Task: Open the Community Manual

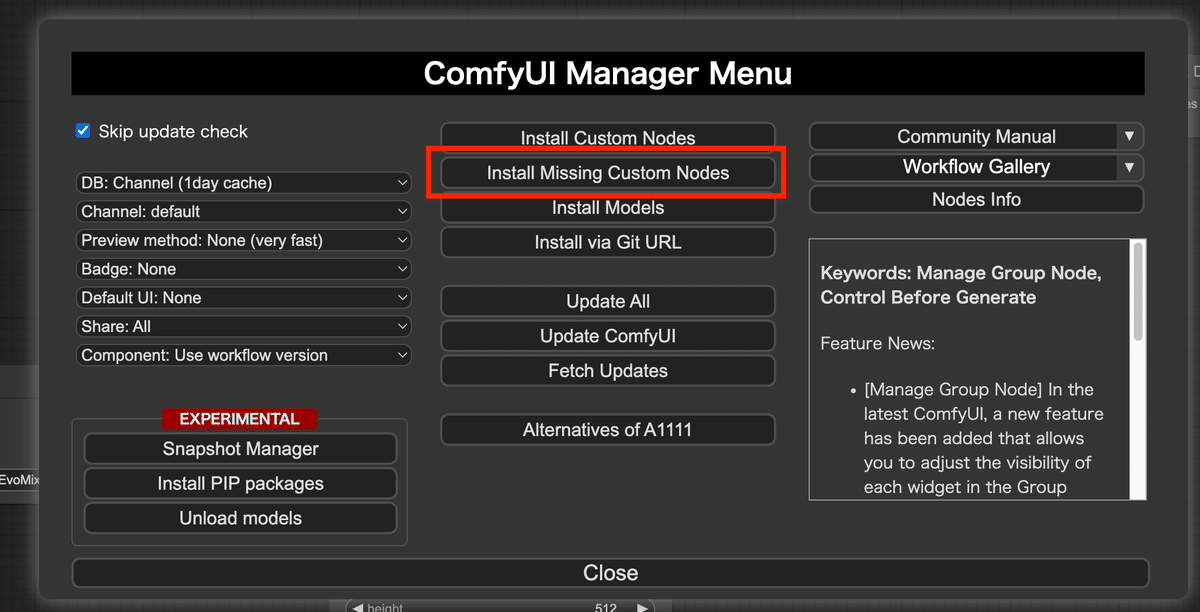Action: [x=963, y=137]
